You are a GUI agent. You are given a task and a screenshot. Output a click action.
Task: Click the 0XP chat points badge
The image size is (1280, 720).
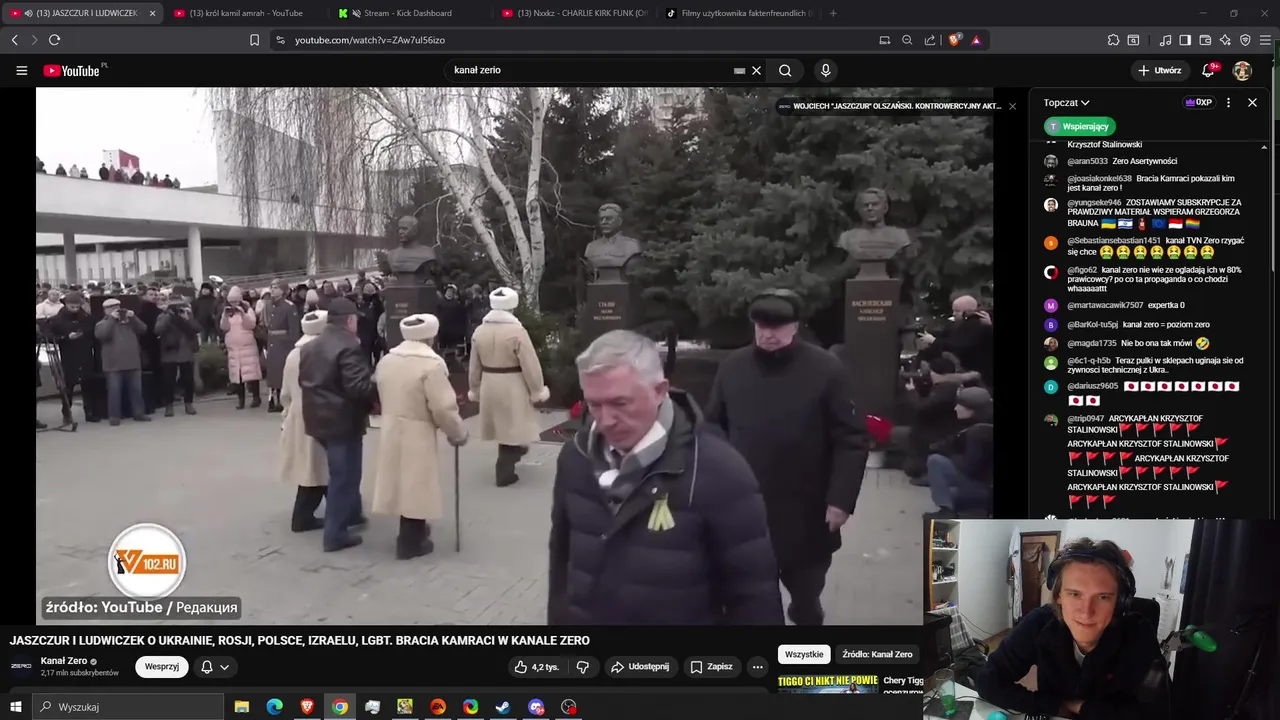pos(1198,102)
